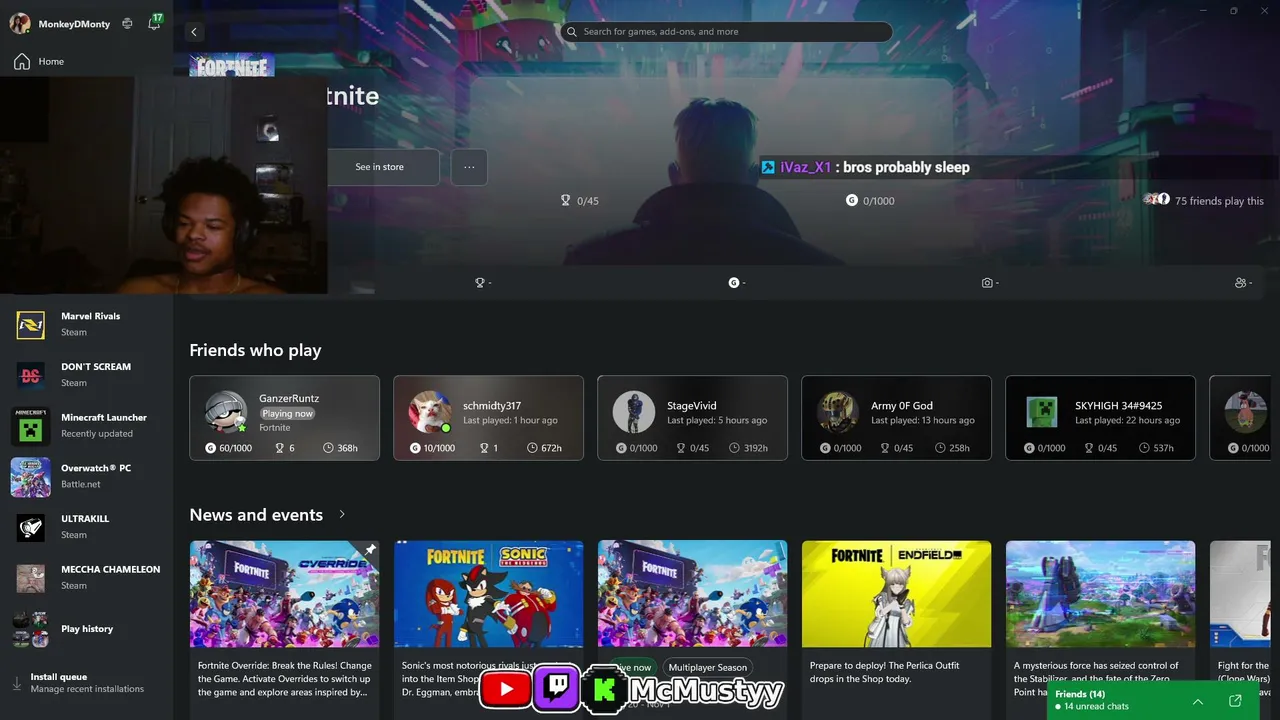Open the Endfield Perlica Outfit news card
The height and width of the screenshot is (720, 1280).
pos(897,630)
